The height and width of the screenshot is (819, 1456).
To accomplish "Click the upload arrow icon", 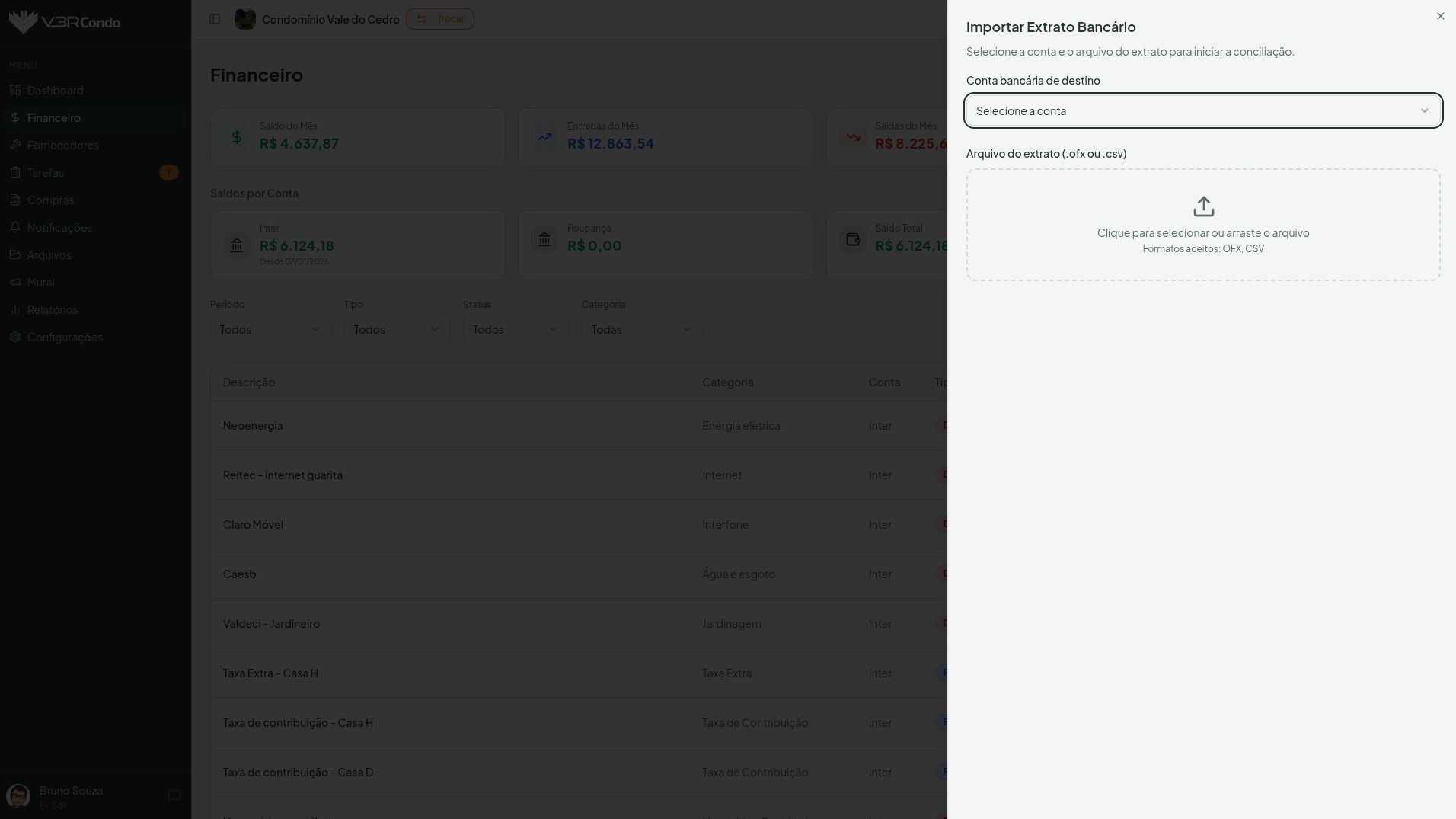I will (x=1203, y=206).
